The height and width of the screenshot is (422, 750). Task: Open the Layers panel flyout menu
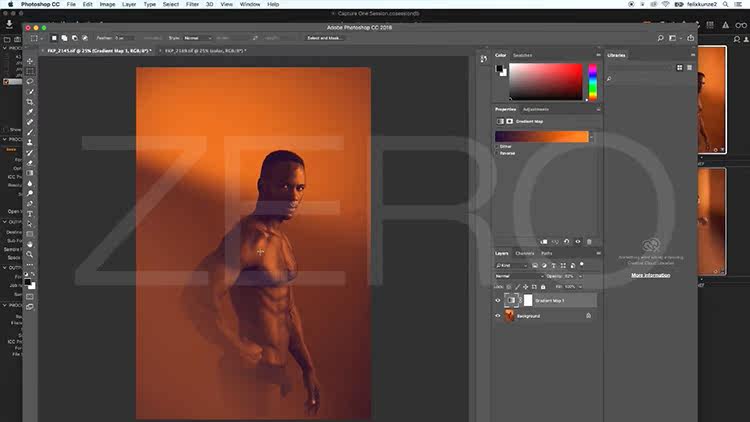[x=598, y=253]
